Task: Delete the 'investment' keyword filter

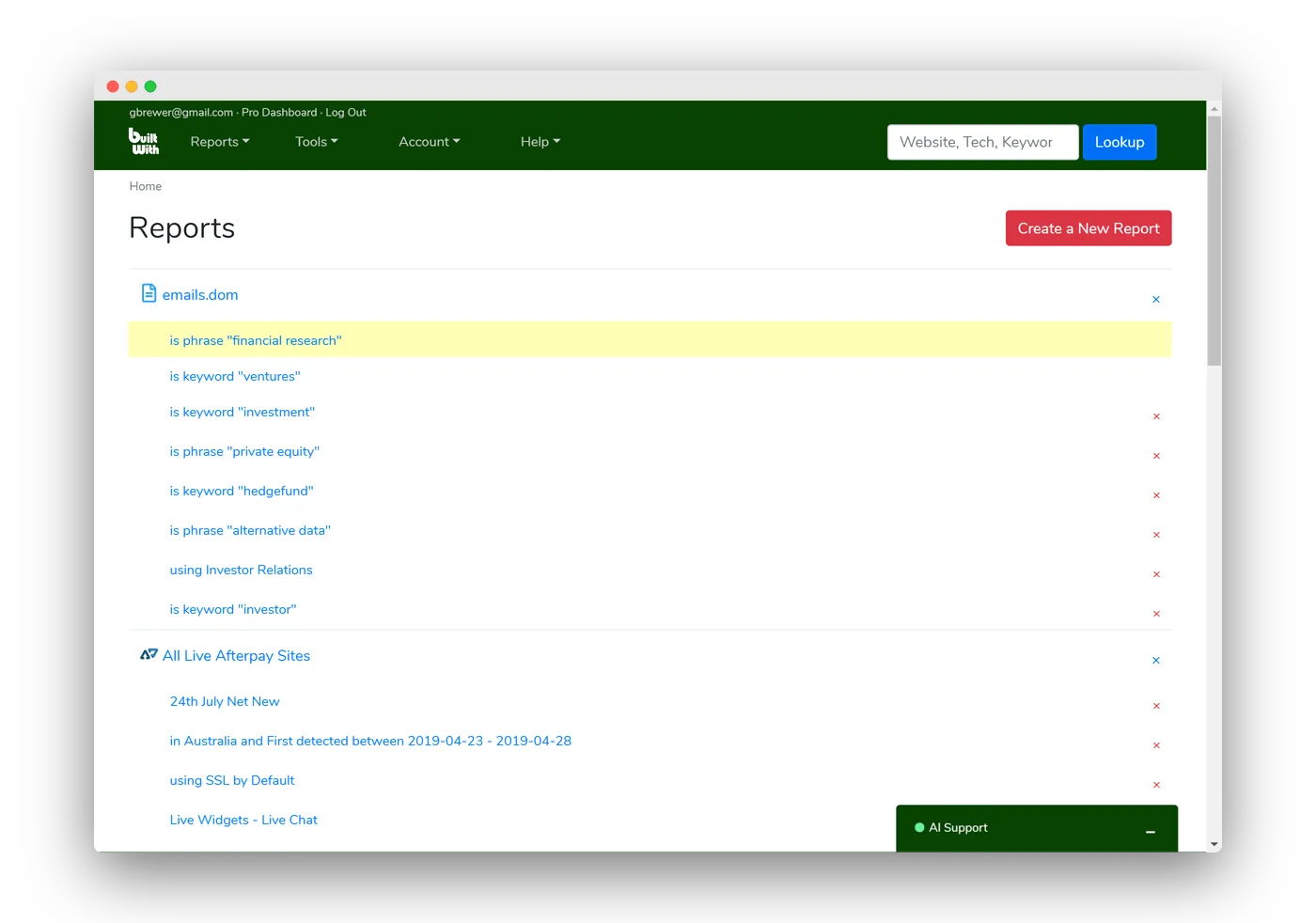Action: click(x=1156, y=416)
